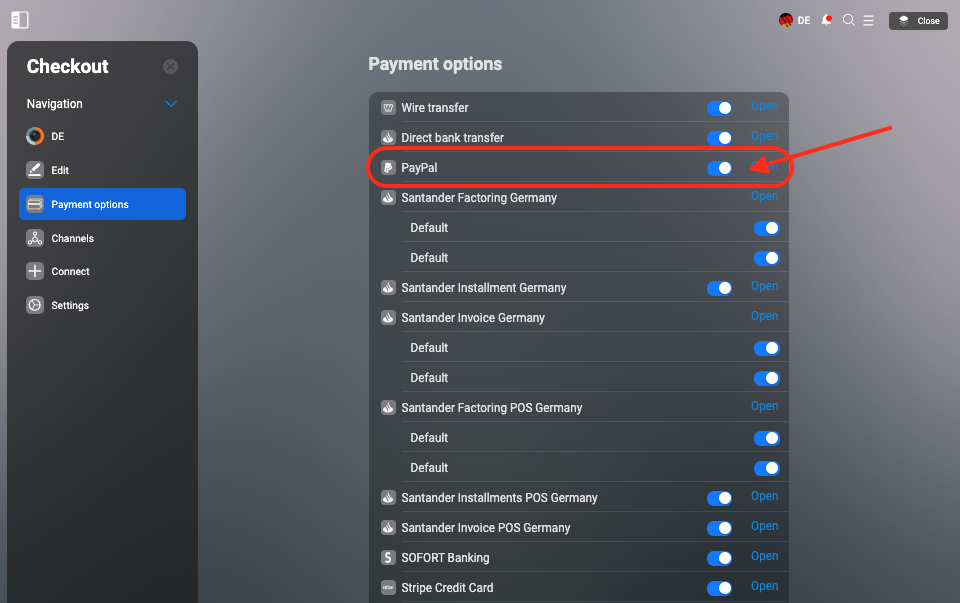Click Open for Santander Installment Germany
960x603 pixels.
[765, 287]
